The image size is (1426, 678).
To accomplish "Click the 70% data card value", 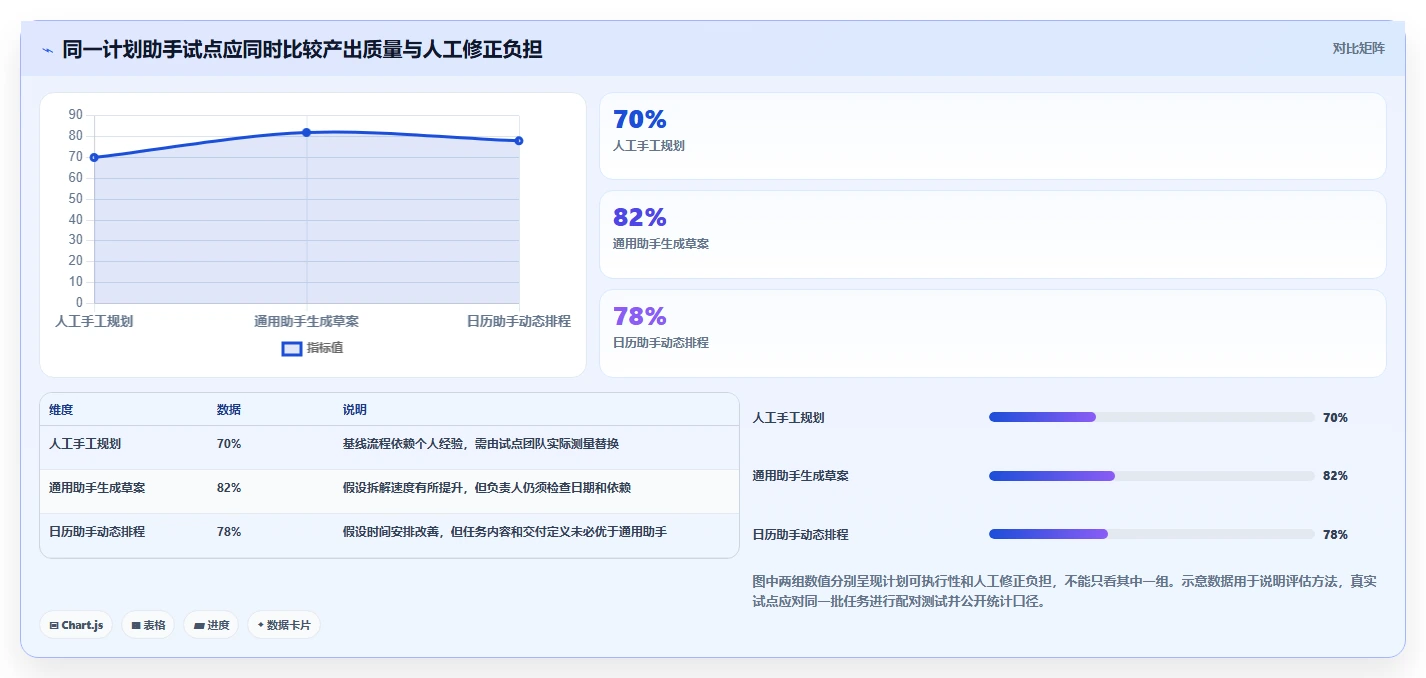I will (x=640, y=119).
